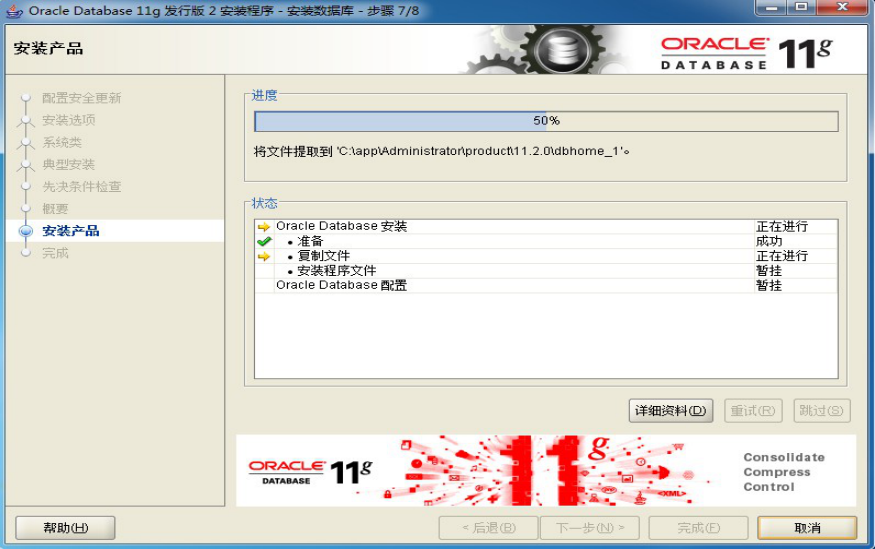Select the 完成 step in the sidebar
The width and height of the screenshot is (875, 549).
tap(55, 253)
